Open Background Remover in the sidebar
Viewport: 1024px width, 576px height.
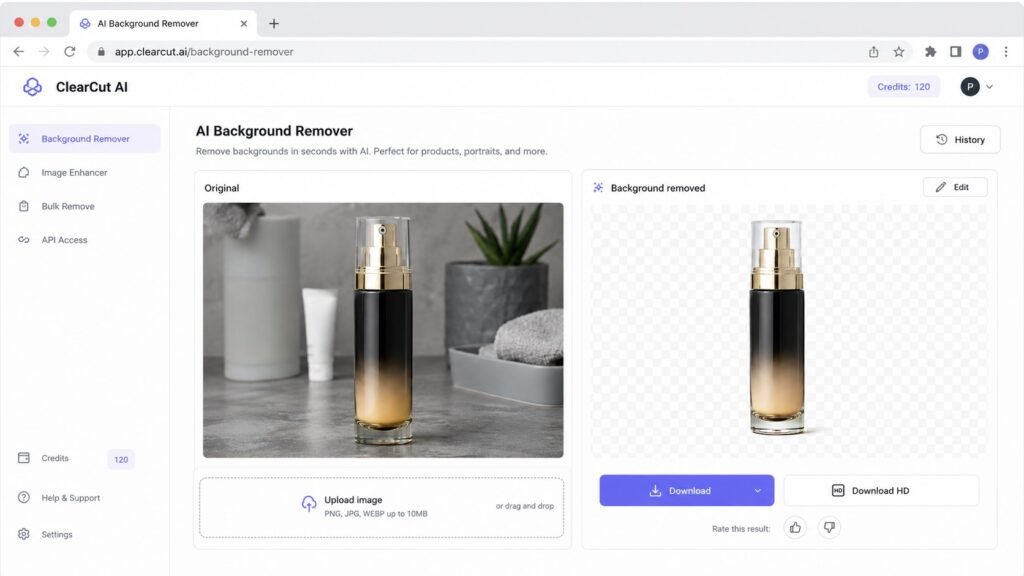(85, 138)
